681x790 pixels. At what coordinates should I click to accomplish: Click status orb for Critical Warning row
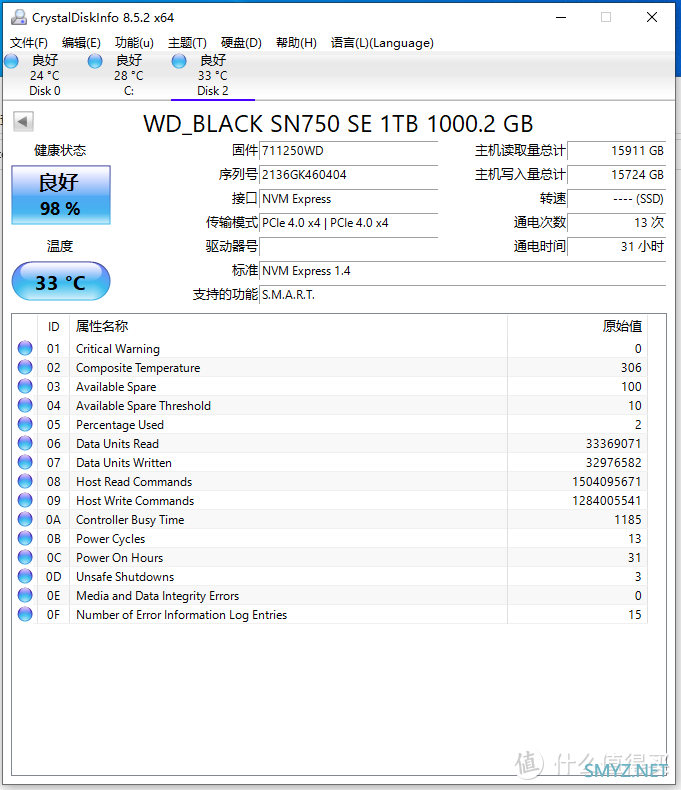pos(25,348)
